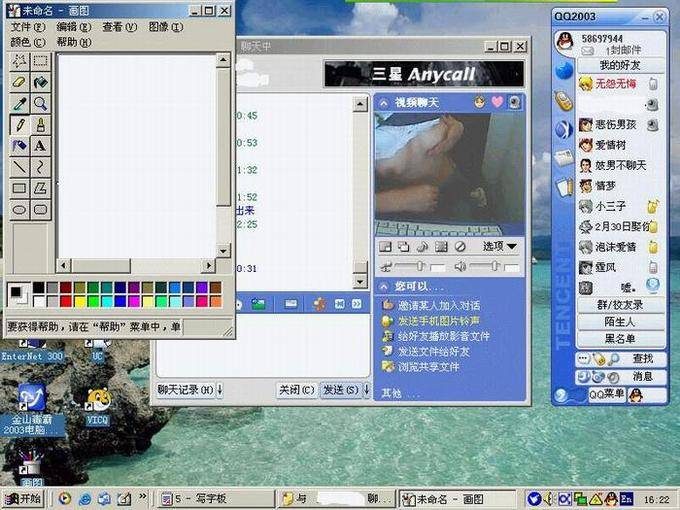The height and width of the screenshot is (510, 680).
Task: Click the webcam icon in video chat header
Action: [514, 102]
